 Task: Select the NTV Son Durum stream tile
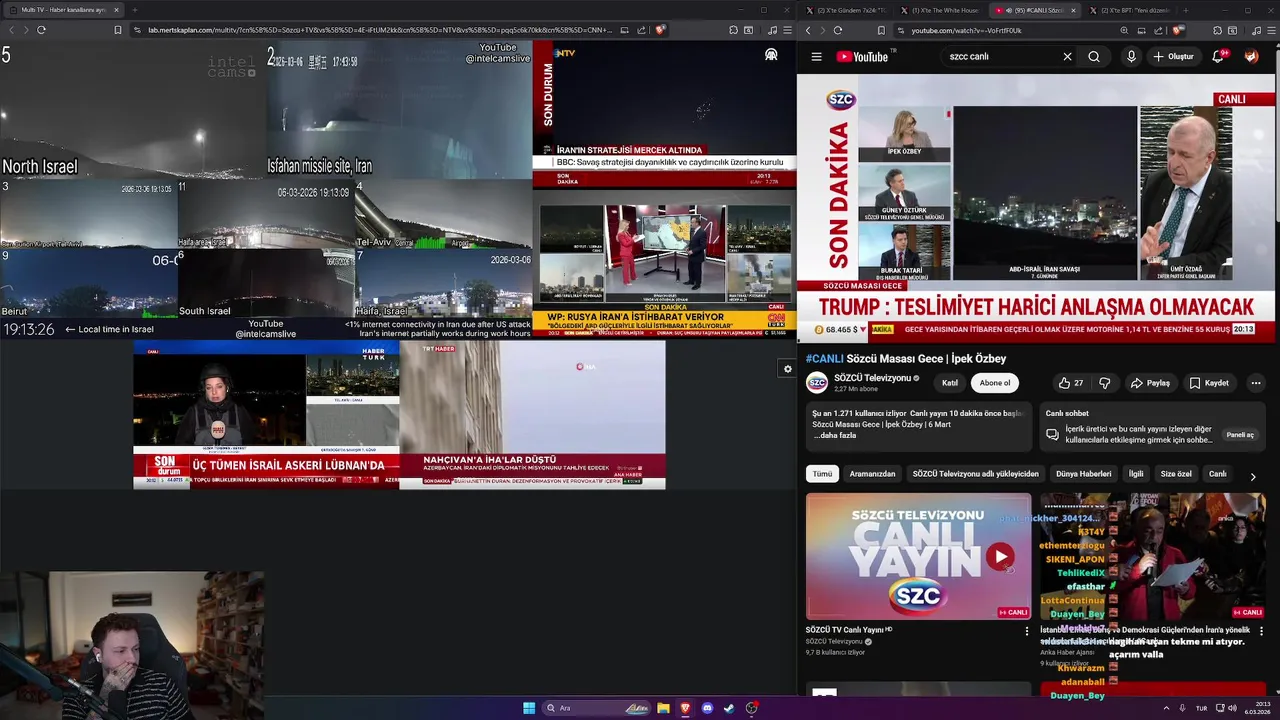[x=664, y=114]
